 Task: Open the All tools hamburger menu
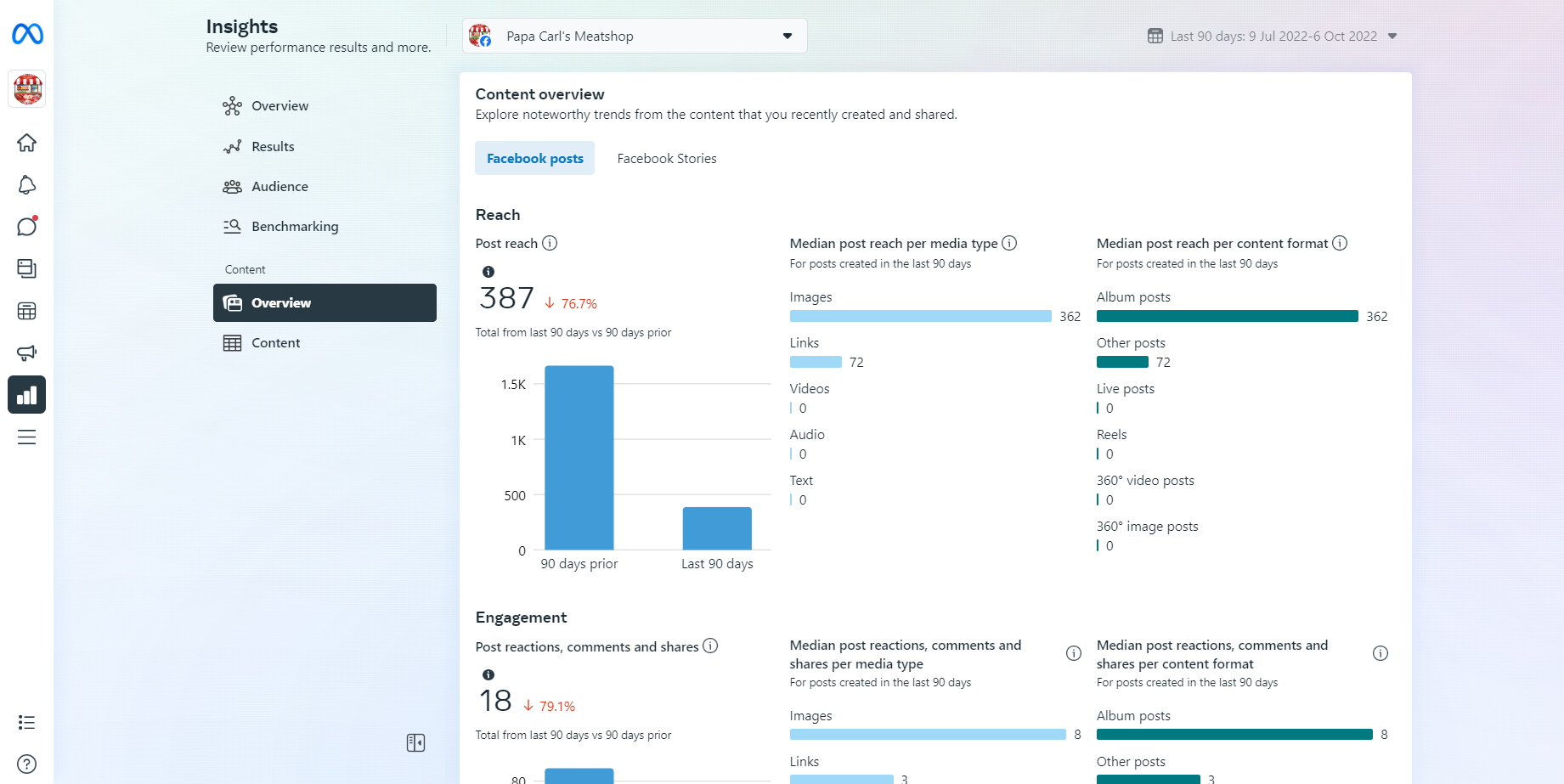[27, 437]
